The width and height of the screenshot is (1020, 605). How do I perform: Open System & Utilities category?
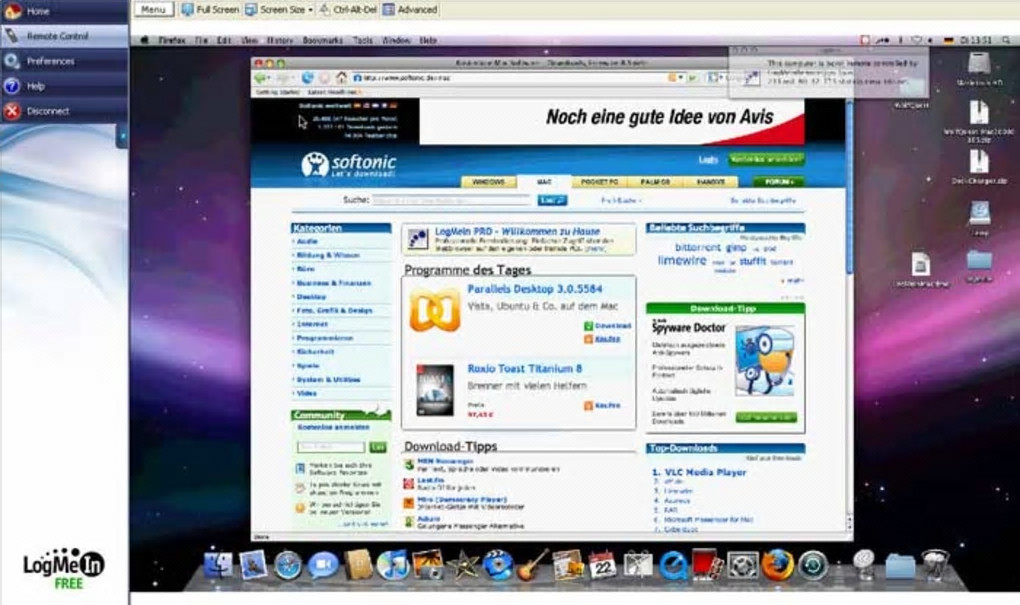click(x=329, y=379)
